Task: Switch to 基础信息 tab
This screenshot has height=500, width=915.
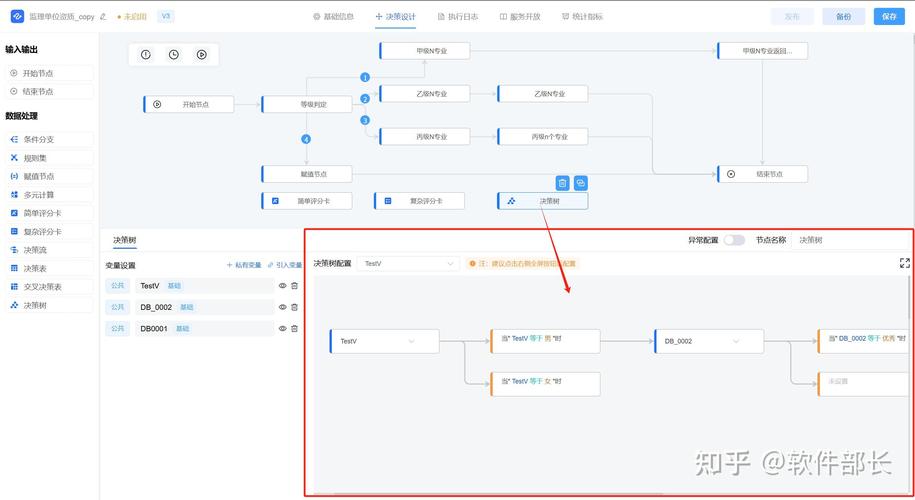Action: coord(333,17)
